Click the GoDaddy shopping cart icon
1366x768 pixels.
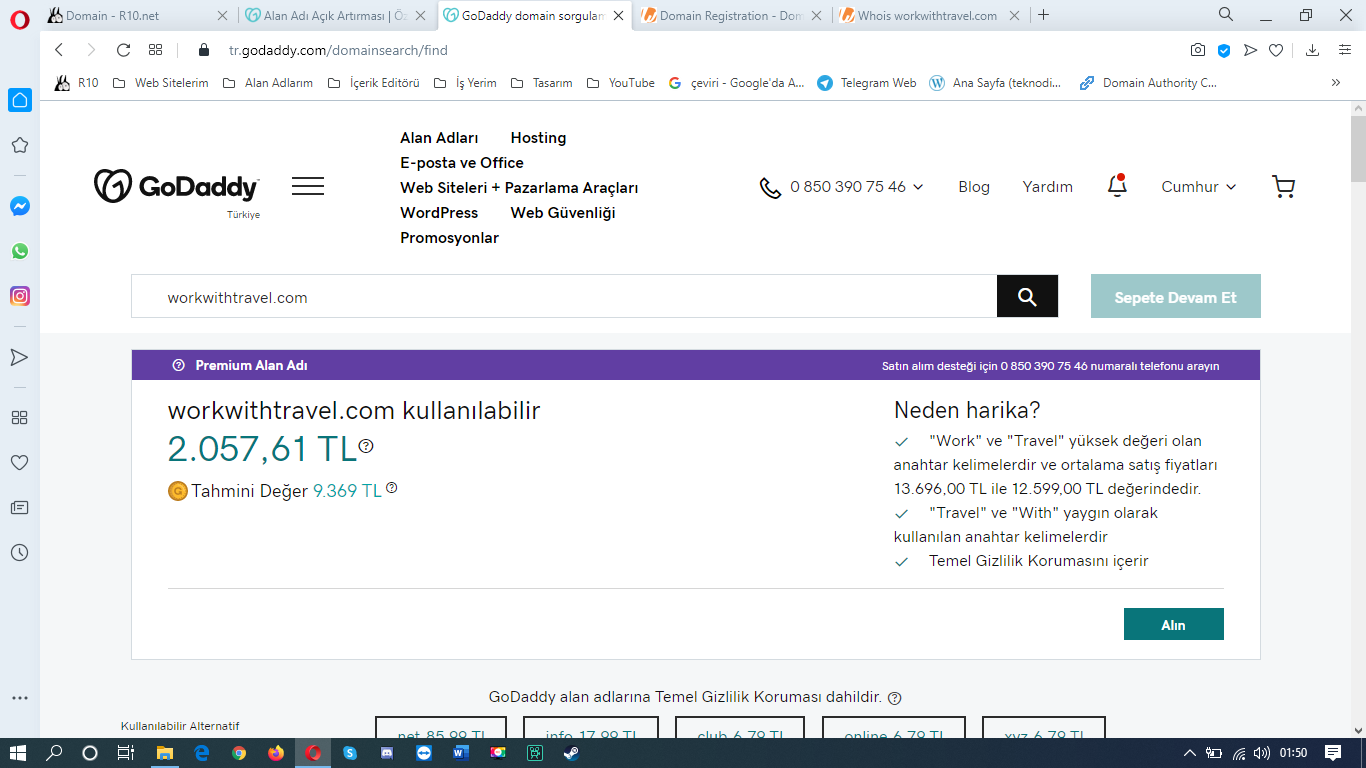click(x=1283, y=187)
